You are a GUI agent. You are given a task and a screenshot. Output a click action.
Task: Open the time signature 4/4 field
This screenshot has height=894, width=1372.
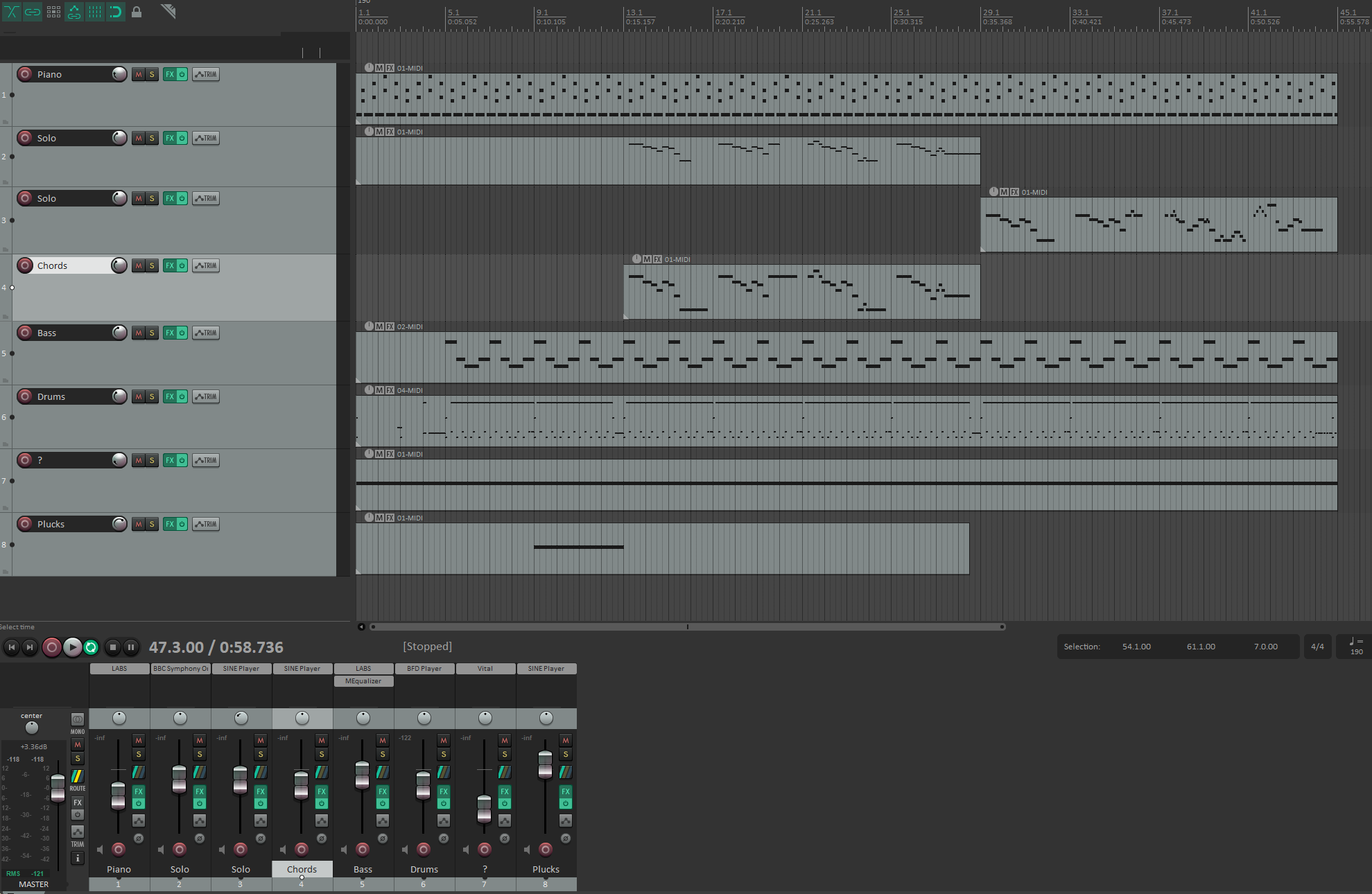coord(1317,647)
